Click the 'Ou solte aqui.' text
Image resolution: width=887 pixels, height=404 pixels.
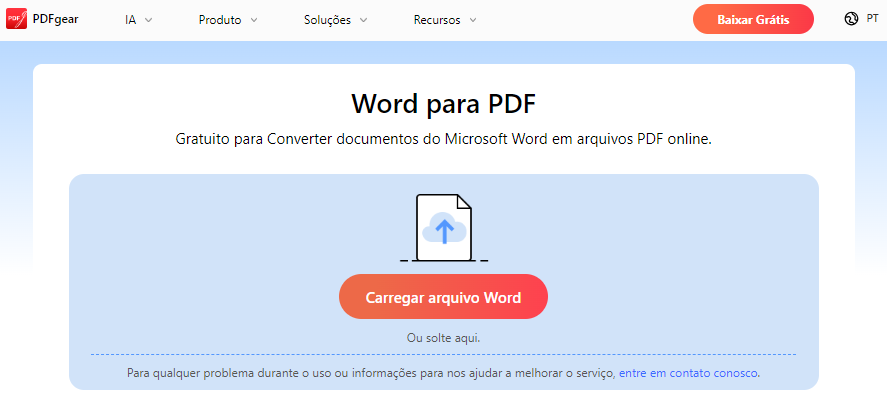(x=444, y=338)
